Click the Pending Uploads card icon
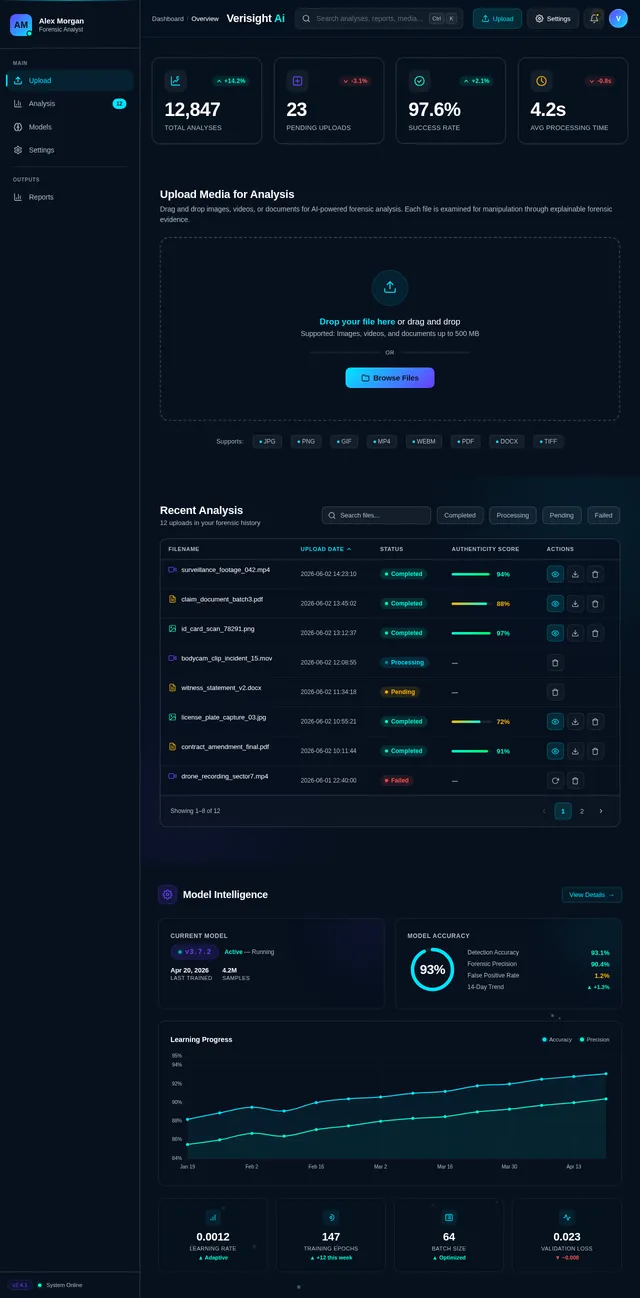The image size is (640, 1298). pyautogui.click(x=297, y=81)
